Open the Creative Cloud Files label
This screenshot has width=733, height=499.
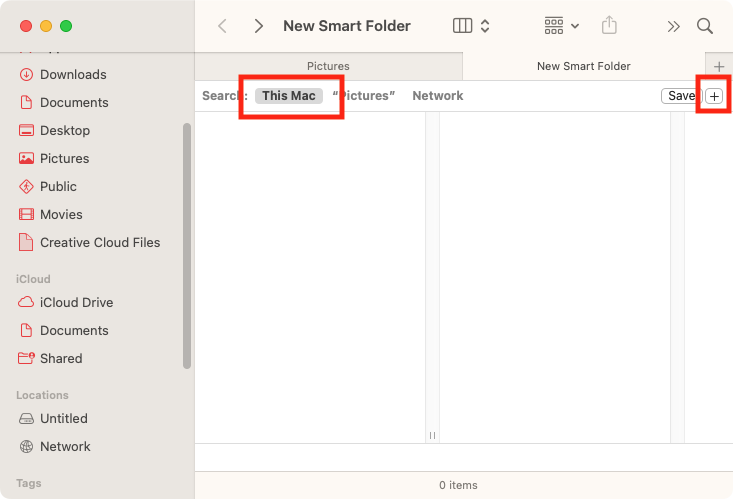pyautogui.click(x=100, y=242)
